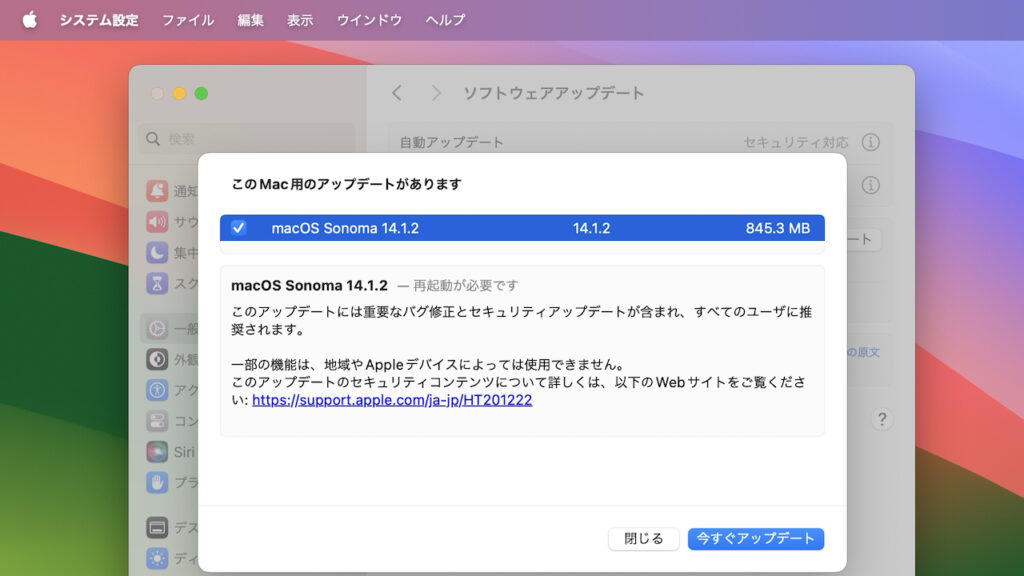
Task: Select the 通知 bell icon in sidebar
Action: click(x=157, y=191)
